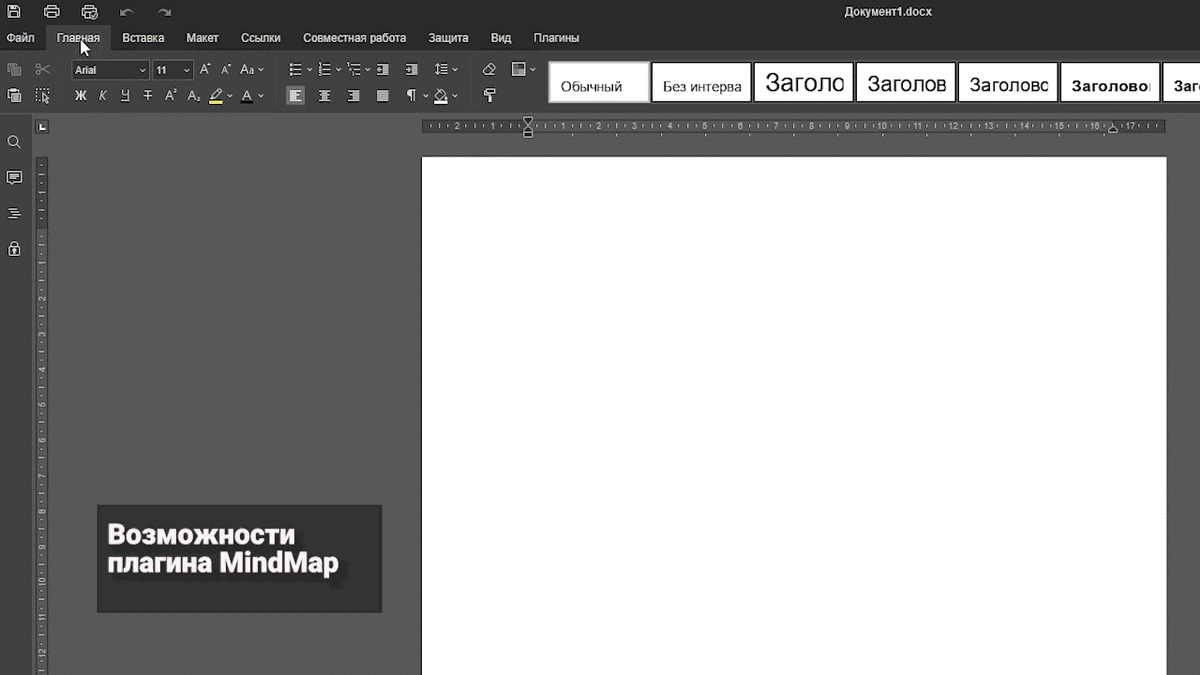Center the paragraph
Screen dimensions: 1200x675
[x=324, y=96]
